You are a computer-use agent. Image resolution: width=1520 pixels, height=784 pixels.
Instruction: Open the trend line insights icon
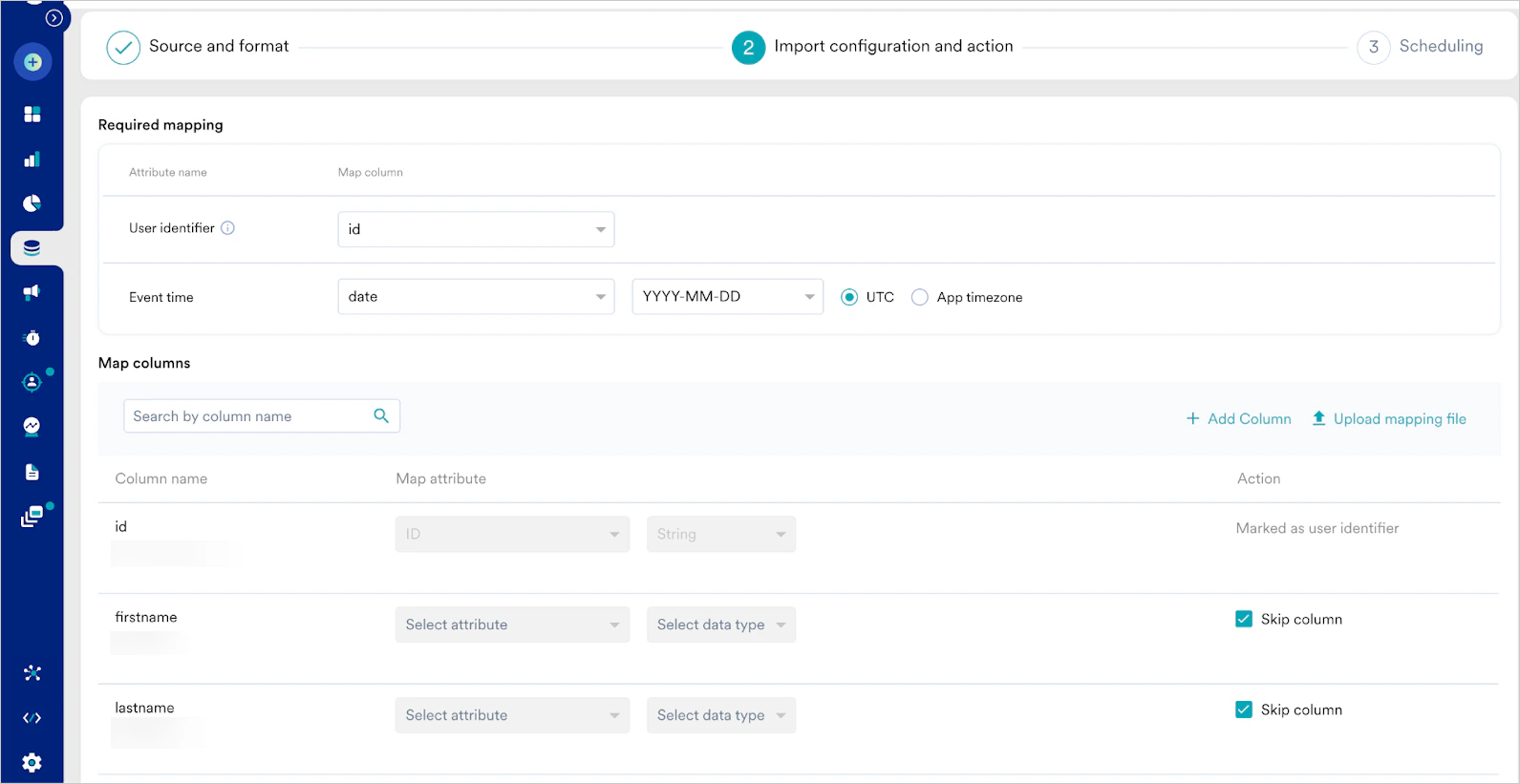(x=32, y=426)
